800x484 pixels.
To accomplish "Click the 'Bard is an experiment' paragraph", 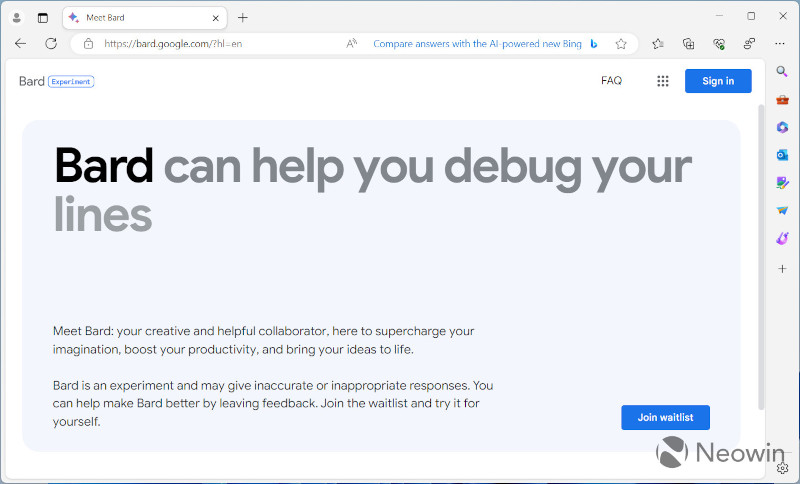I will pyautogui.click(x=273, y=403).
